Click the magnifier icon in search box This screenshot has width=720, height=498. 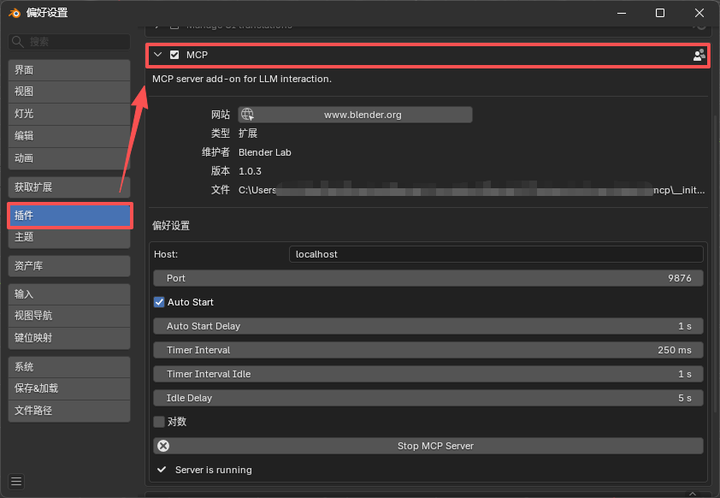point(17,42)
